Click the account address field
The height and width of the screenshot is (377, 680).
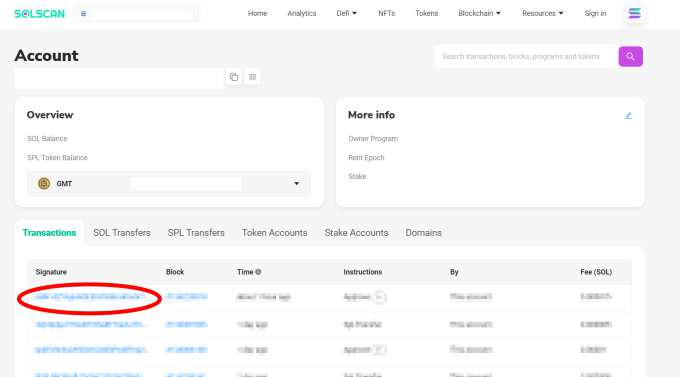click(x=119, y=78)
